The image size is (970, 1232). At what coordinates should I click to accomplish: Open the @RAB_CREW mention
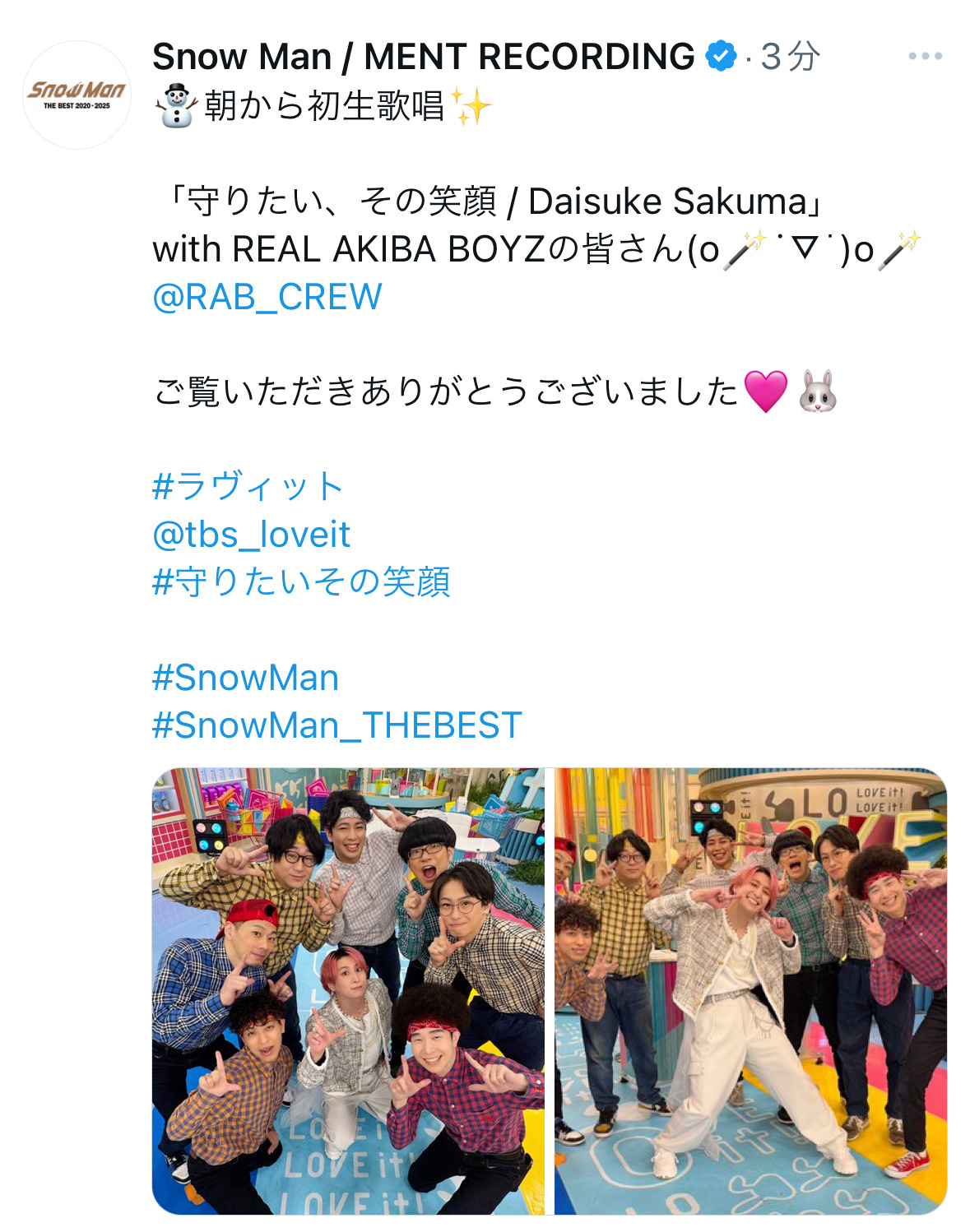coord(267,297)
